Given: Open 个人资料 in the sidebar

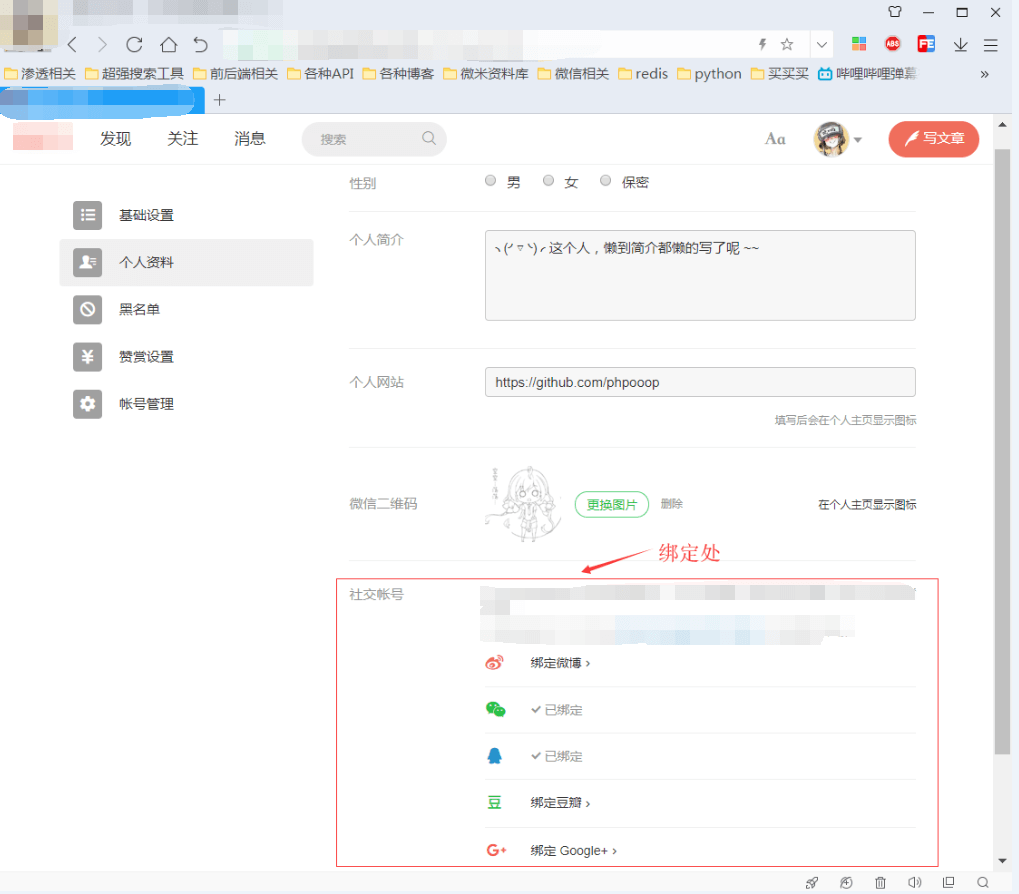Looking at the screenshot, I should click(x=187, y=262).
